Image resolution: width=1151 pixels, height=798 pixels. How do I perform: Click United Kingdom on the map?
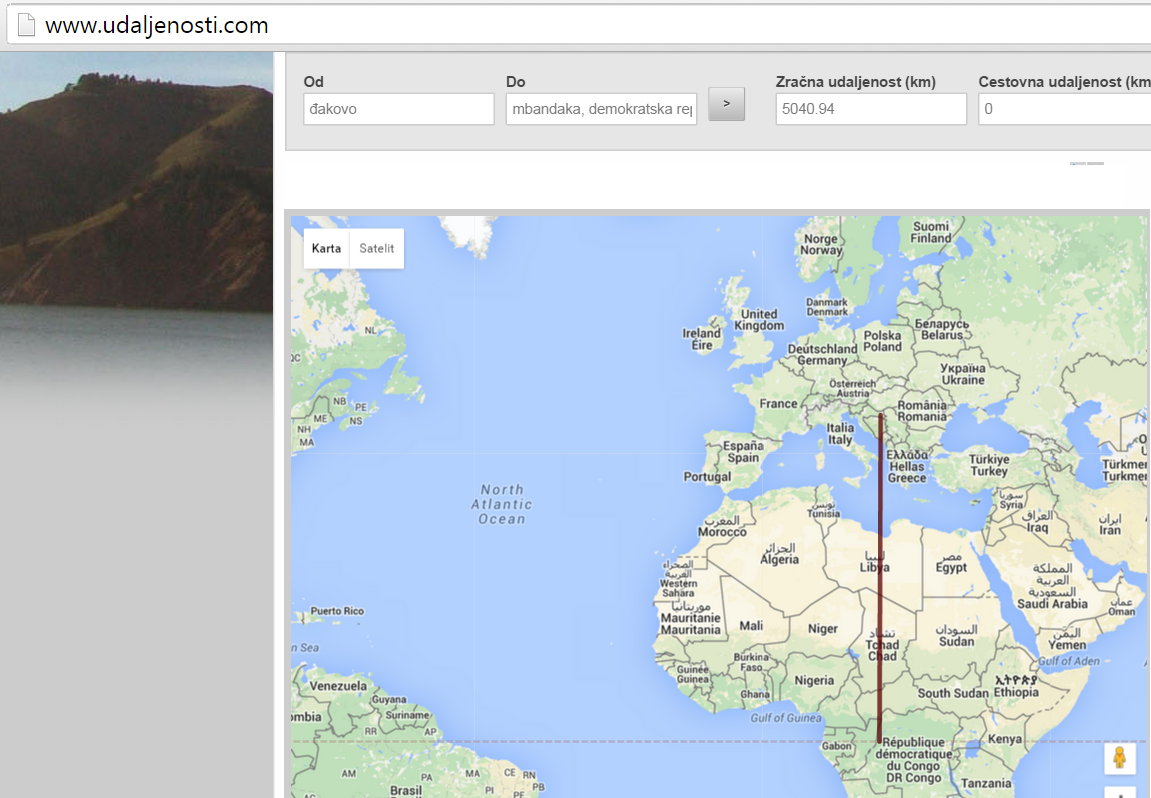point(759,319)
